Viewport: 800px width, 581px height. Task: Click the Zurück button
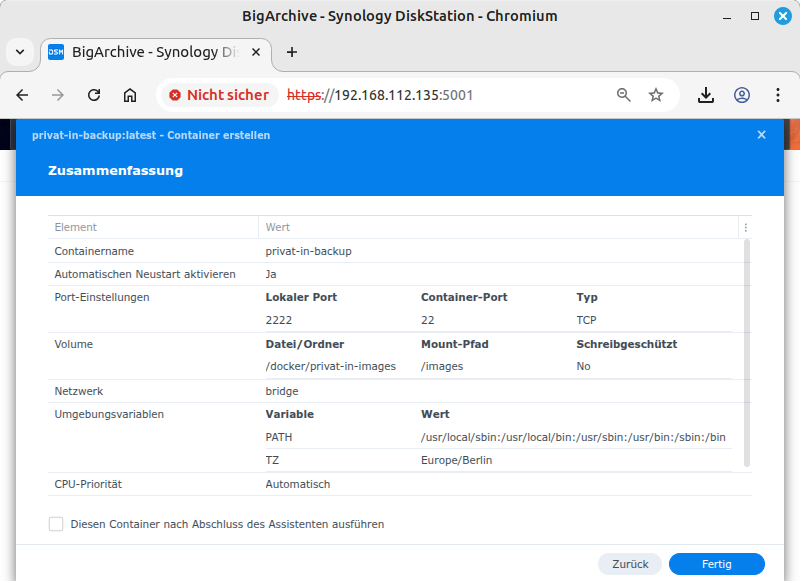630,564
